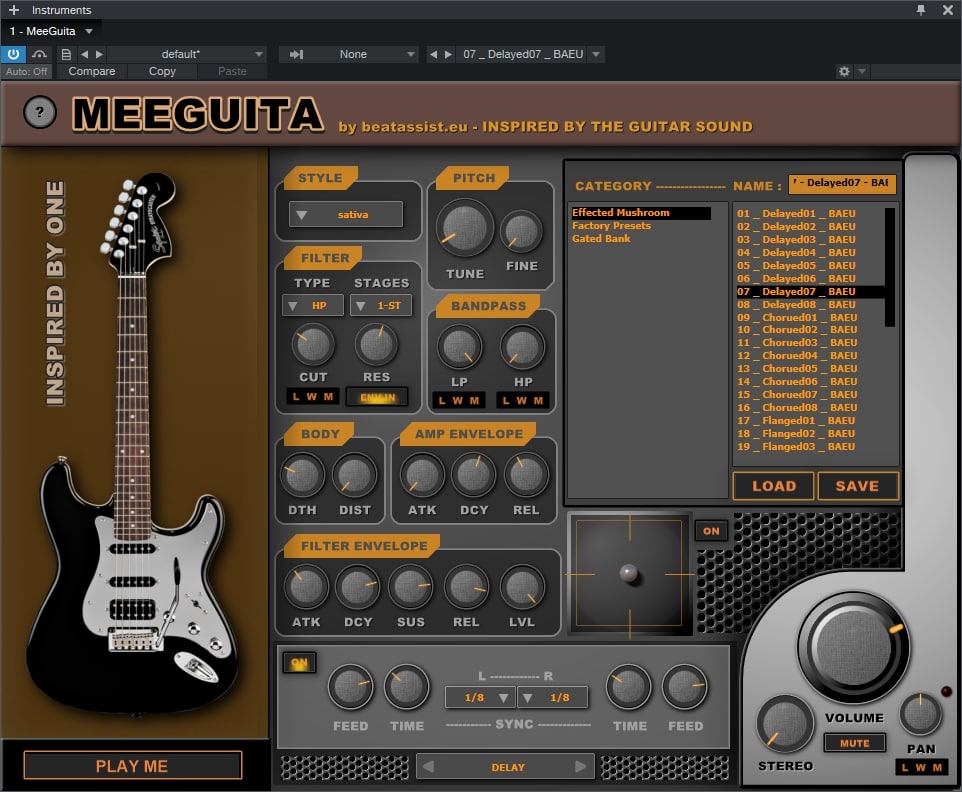This screenshot has width=962, height=792.
Task: Click the preset NAME text field
Action: tap(842, 183)
